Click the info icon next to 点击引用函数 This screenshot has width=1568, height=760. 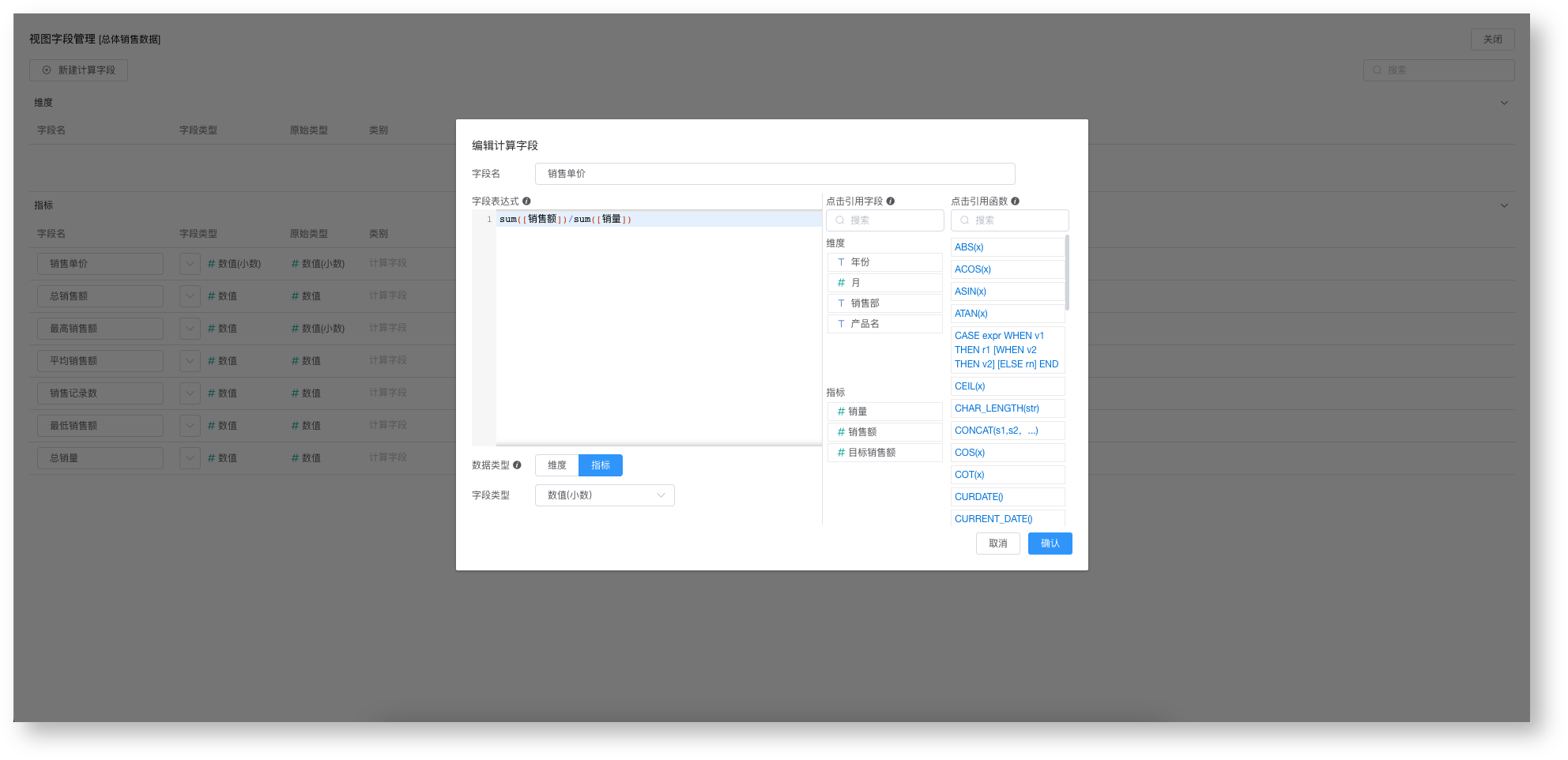pyautogui.click(x=1016, y=201)
